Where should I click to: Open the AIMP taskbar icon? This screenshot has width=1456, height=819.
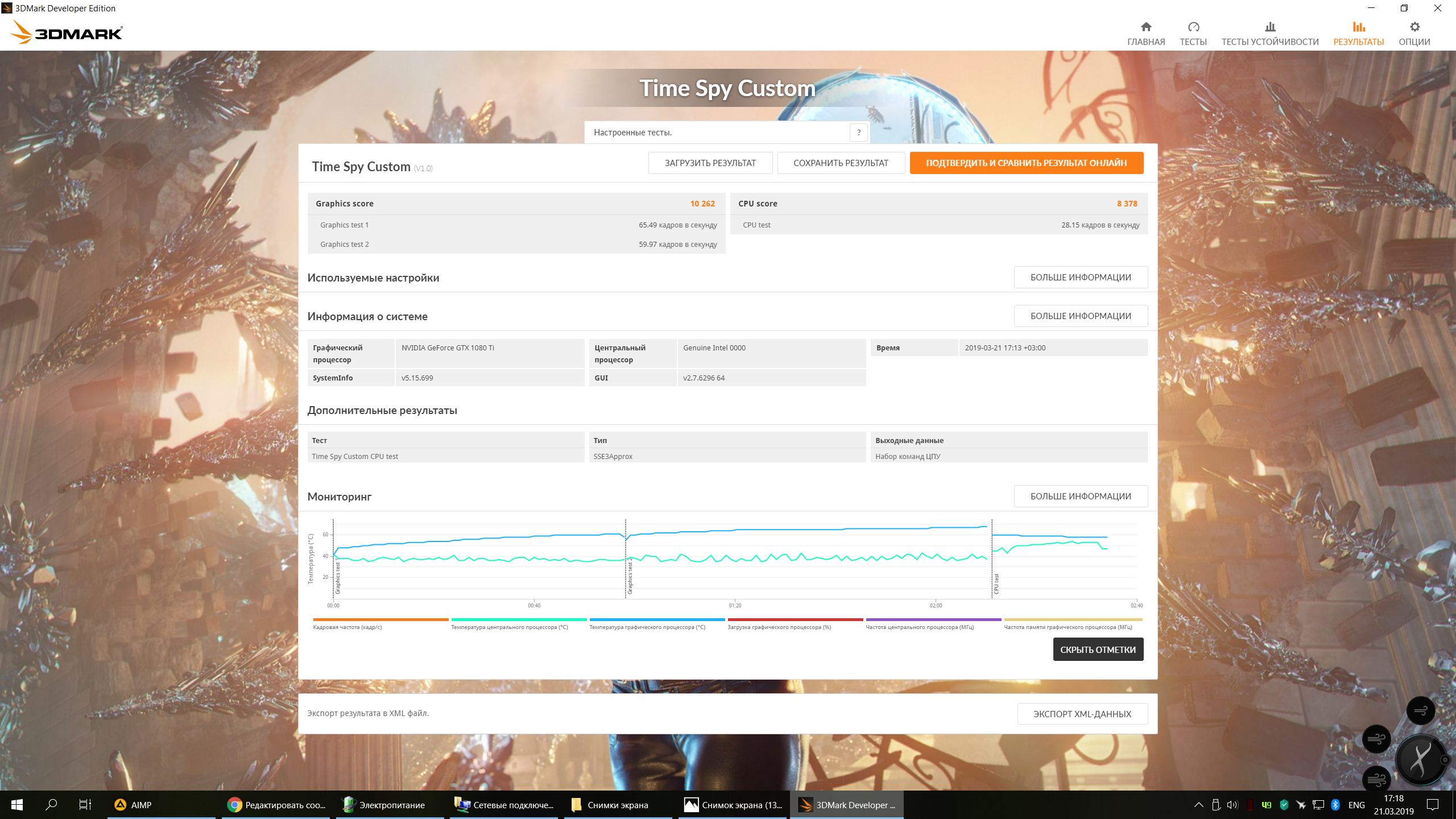click(121, 805)
